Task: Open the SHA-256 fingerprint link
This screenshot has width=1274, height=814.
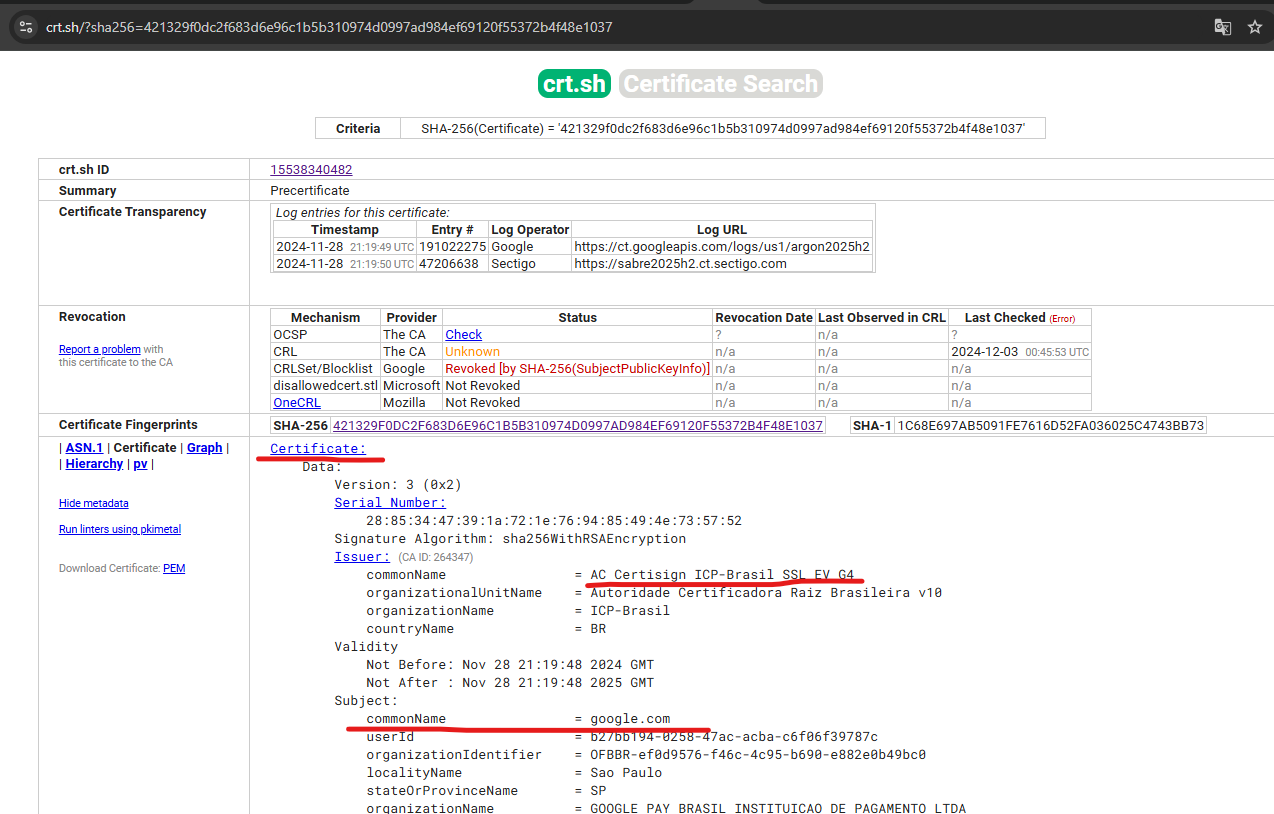Action: (578, 425)
